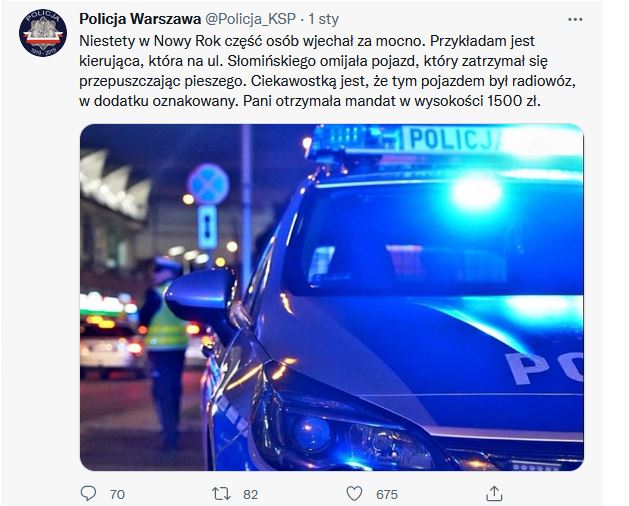Click the Policja Warszawa display name
The image size is (629, 506).
pyautogui.click(x=140, y=19)
